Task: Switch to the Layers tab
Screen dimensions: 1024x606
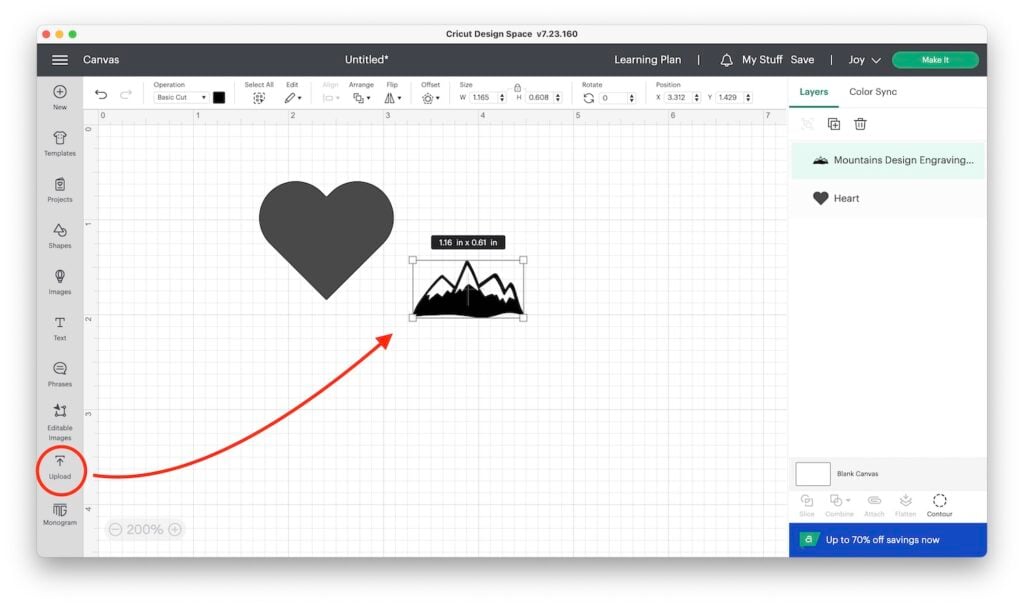Action: pos(813,91)
